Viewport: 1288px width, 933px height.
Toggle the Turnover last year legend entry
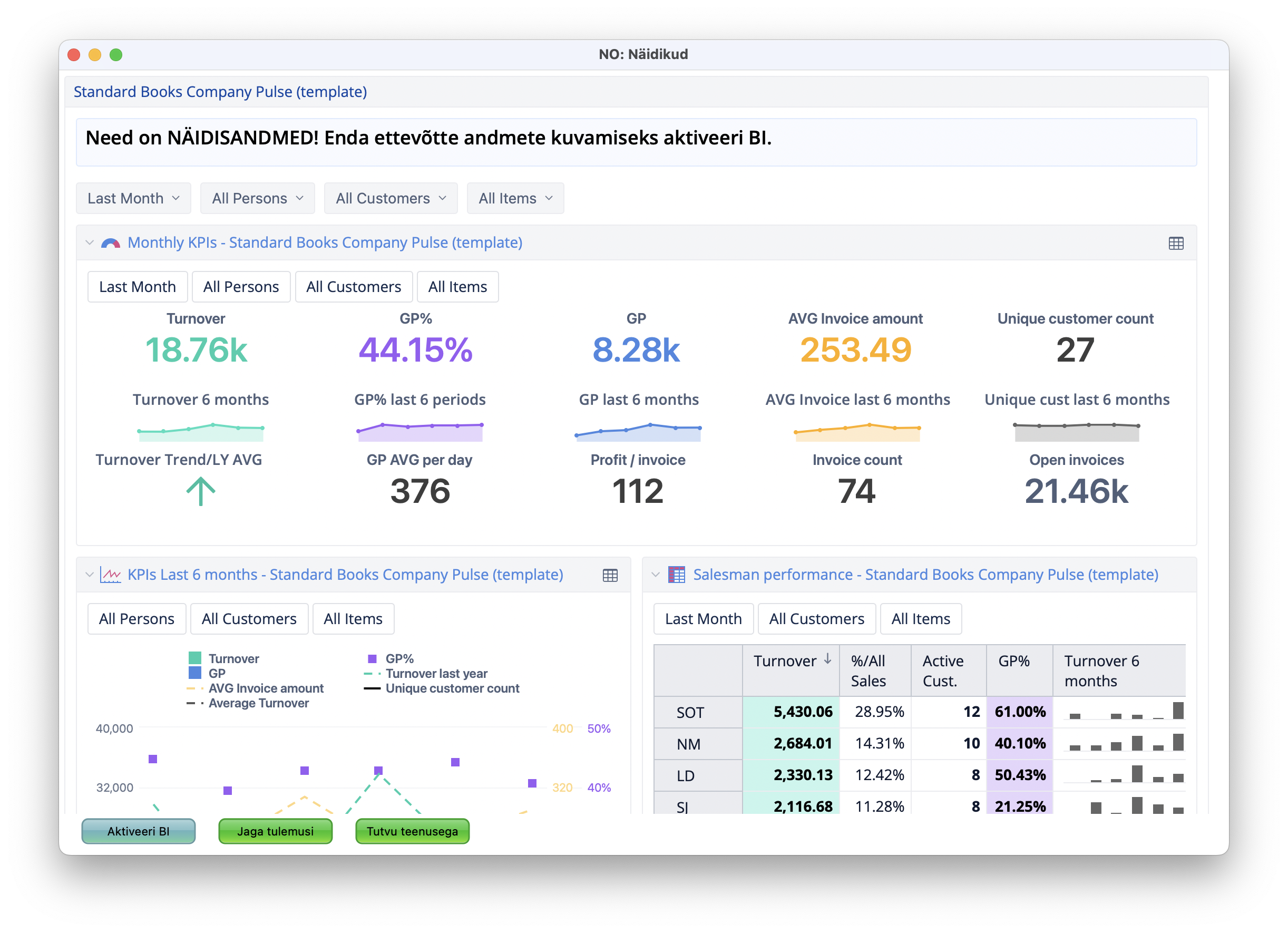point(436,674)
